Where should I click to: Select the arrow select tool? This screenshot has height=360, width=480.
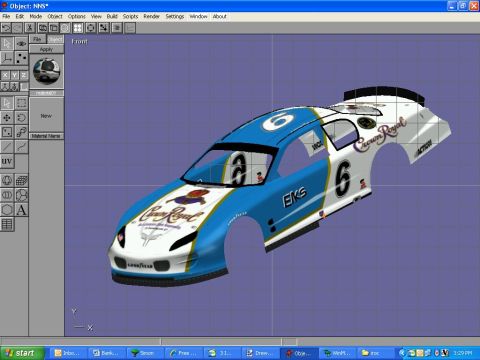pos(7,103)
